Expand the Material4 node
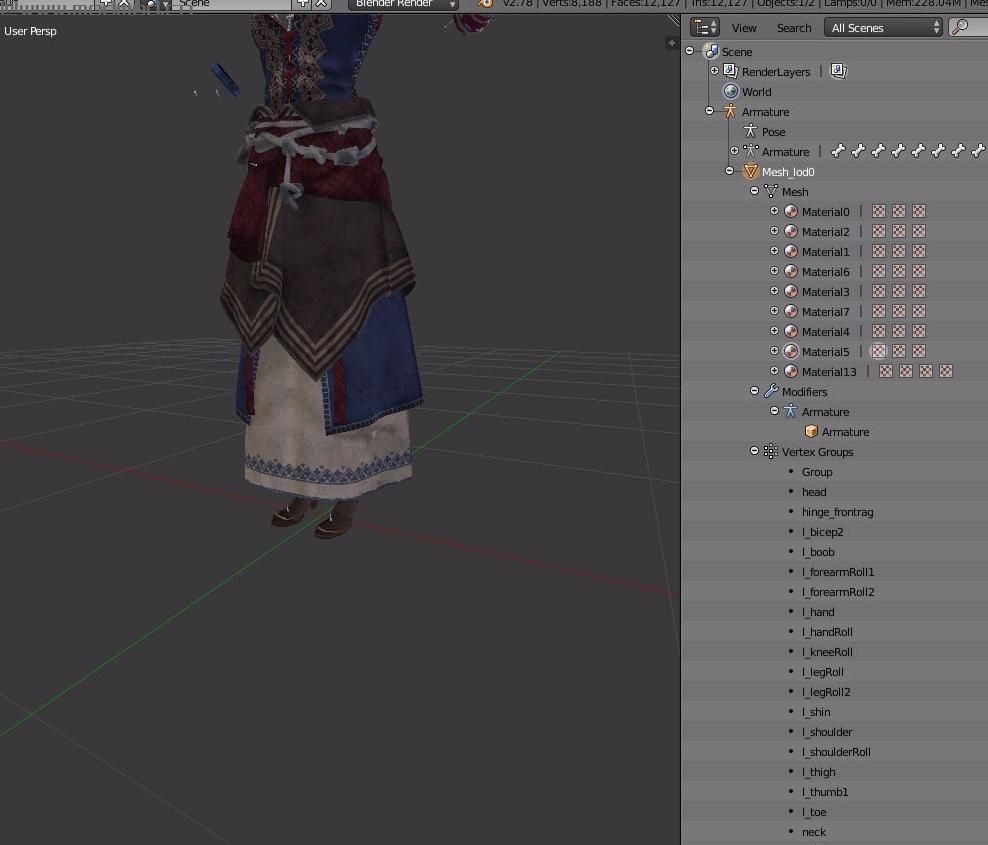 pyautogui.click(x=774, y=331)
